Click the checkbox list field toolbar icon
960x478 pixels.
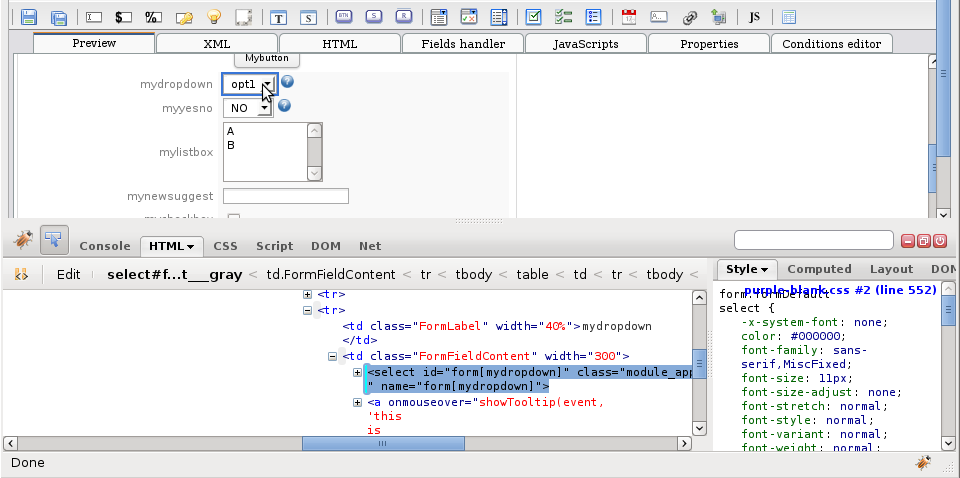tap(563, 17)
